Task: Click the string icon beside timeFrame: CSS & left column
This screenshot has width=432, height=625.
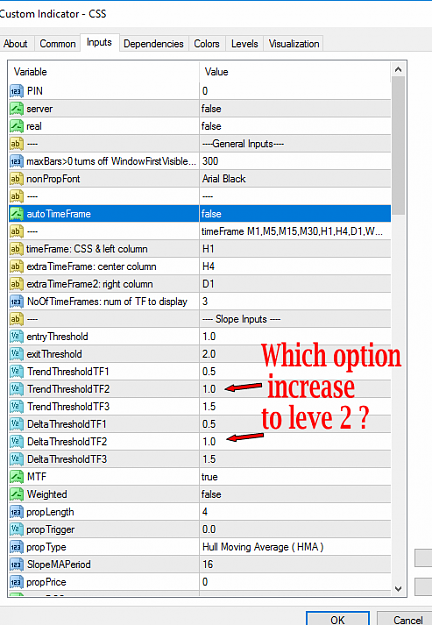Action: [16, 249]
